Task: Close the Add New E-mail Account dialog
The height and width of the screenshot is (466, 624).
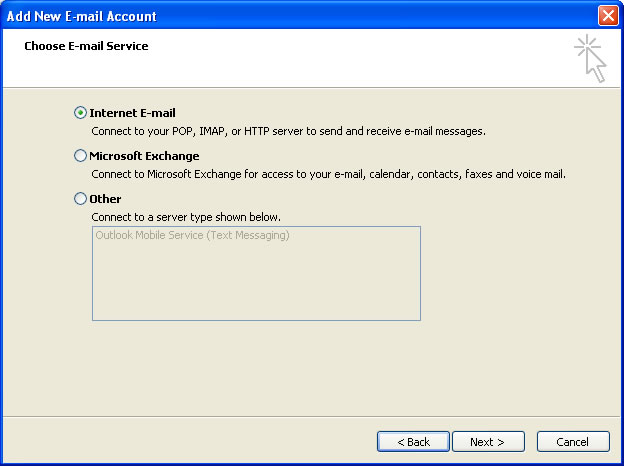Action: pyautogui.click(x=607, y=16)
